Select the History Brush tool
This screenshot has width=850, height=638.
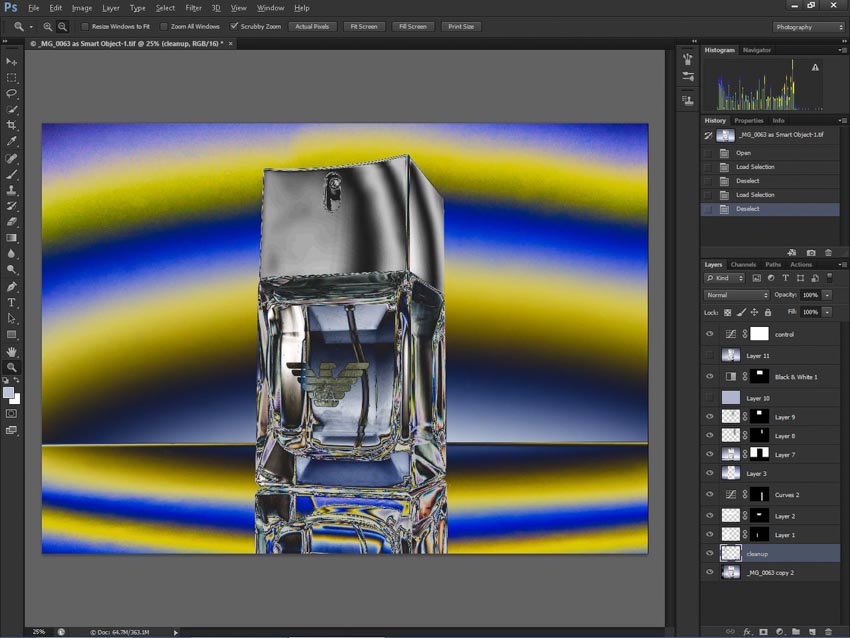(x=11, y=206)
